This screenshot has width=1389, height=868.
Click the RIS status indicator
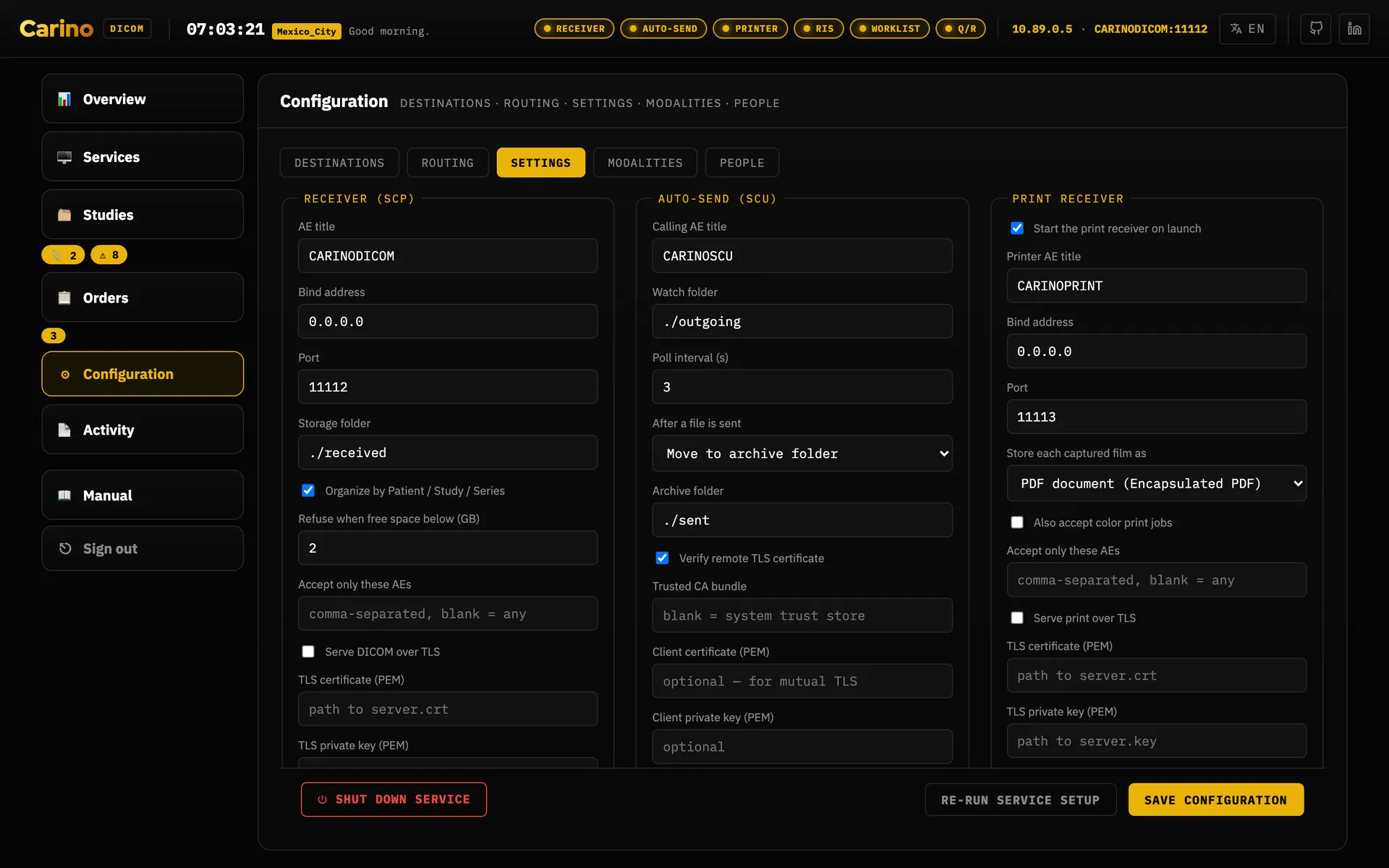[818, 29]
